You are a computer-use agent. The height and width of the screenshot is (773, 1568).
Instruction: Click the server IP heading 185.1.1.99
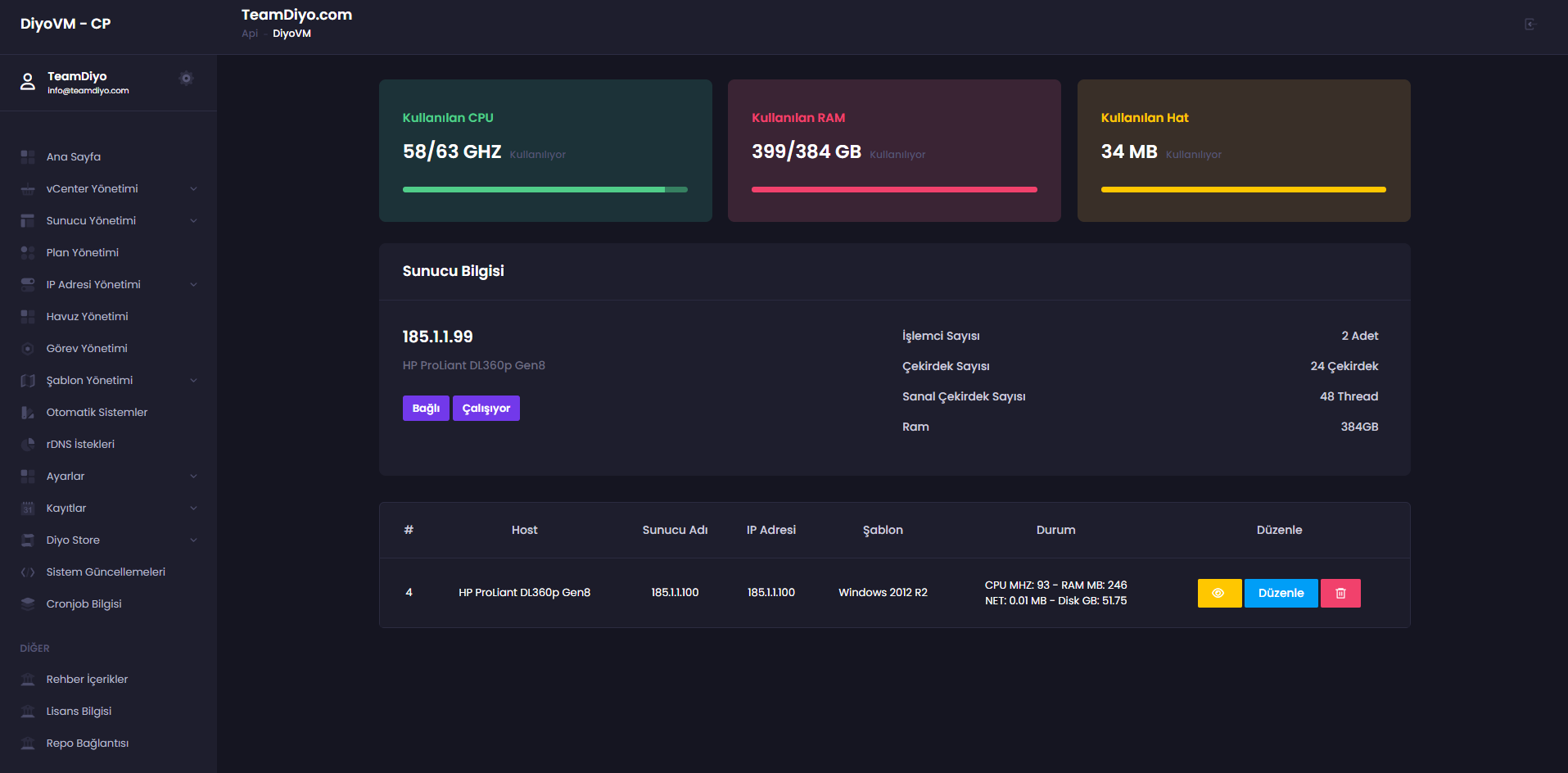tap(437, 337)
